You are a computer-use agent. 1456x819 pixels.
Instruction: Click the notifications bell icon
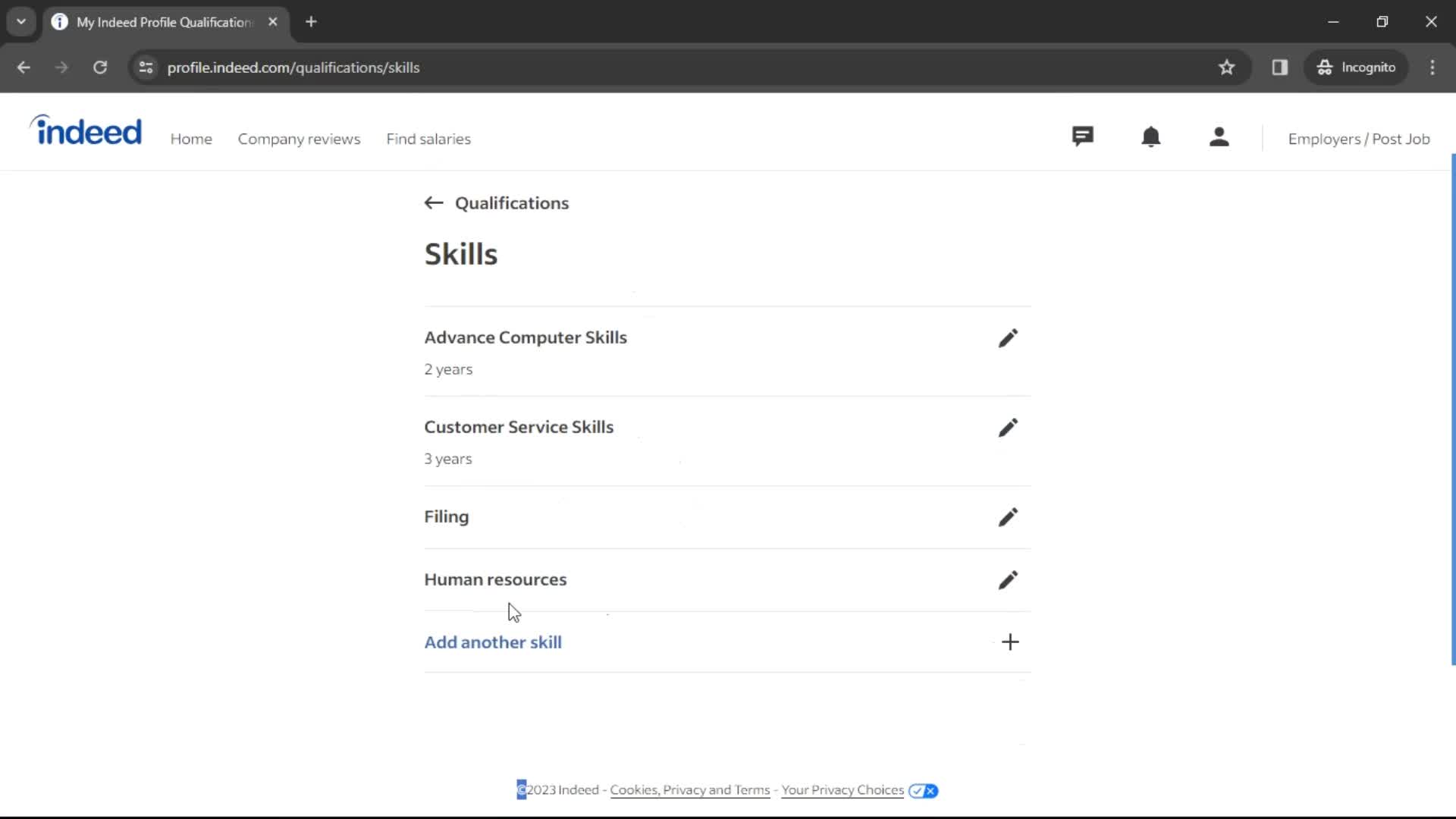[1150, 138]
